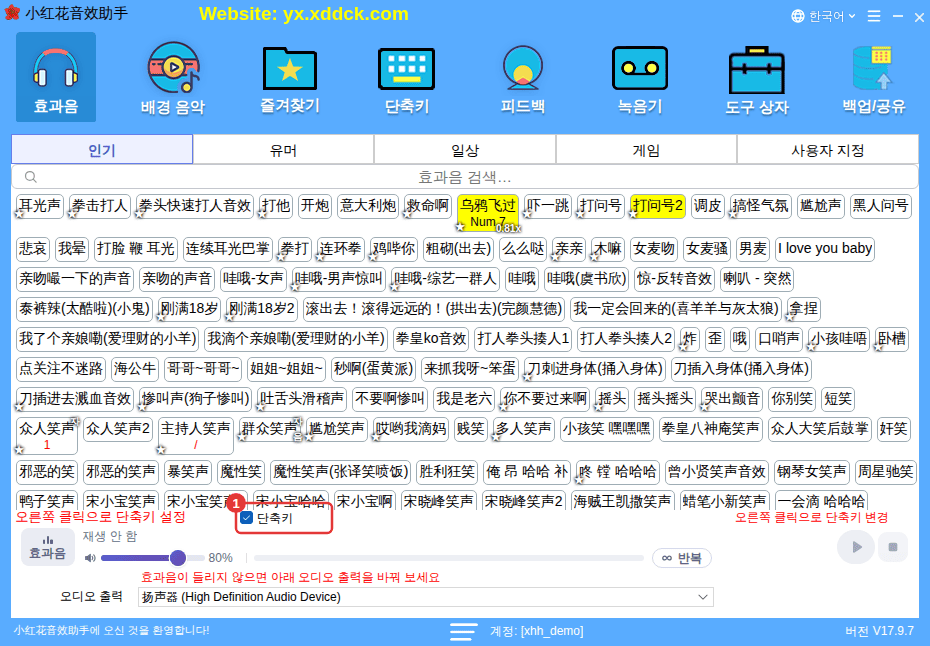Click the playback progress bar

coord(448,558)
